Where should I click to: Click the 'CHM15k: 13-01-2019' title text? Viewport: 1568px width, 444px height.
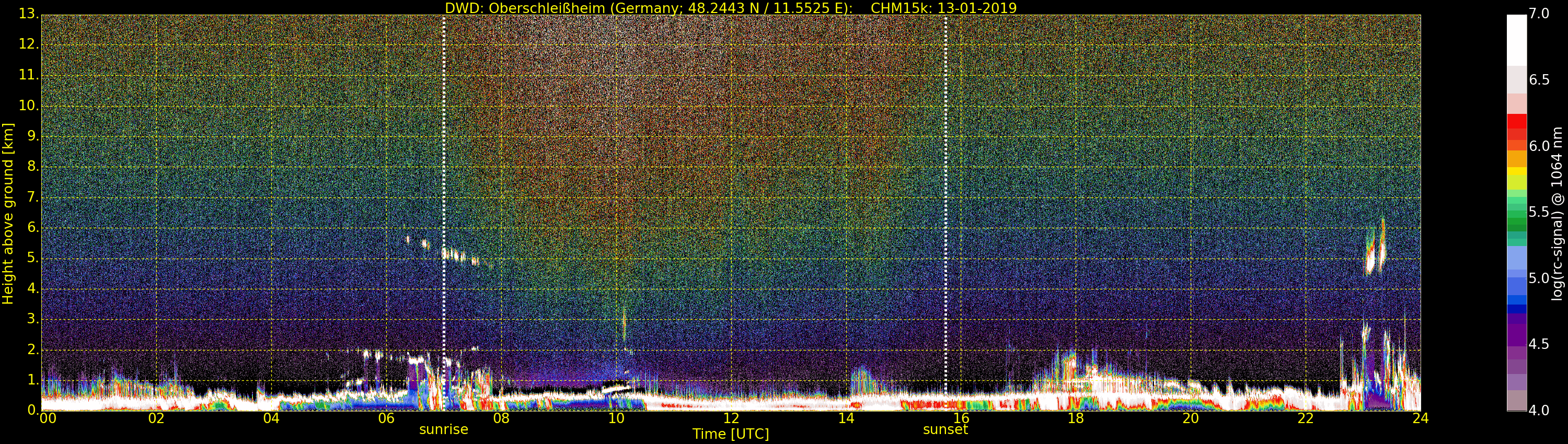(x=943, y=8)
